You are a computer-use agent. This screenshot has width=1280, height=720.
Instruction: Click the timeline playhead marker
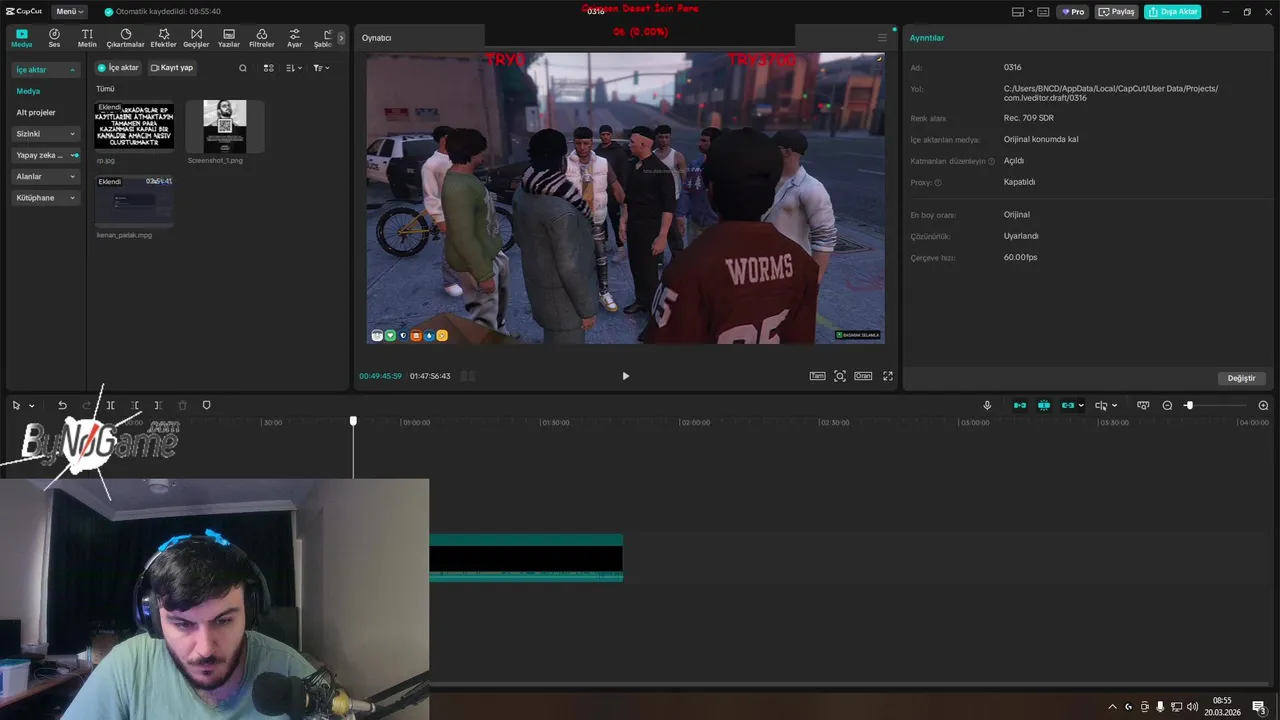pyautogui.click(x=353, y=421)
